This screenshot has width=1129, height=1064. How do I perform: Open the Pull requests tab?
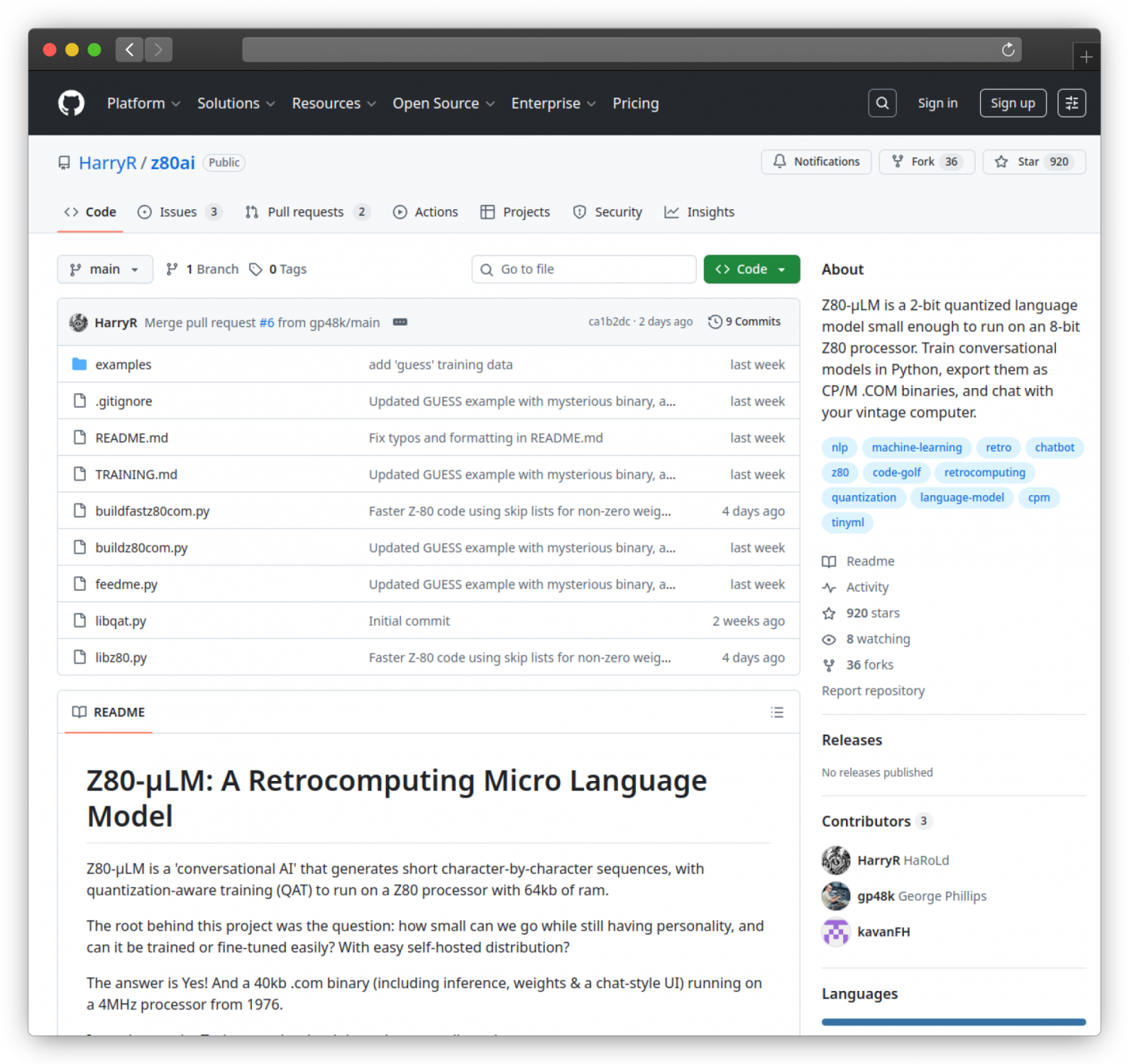point(305,212)
